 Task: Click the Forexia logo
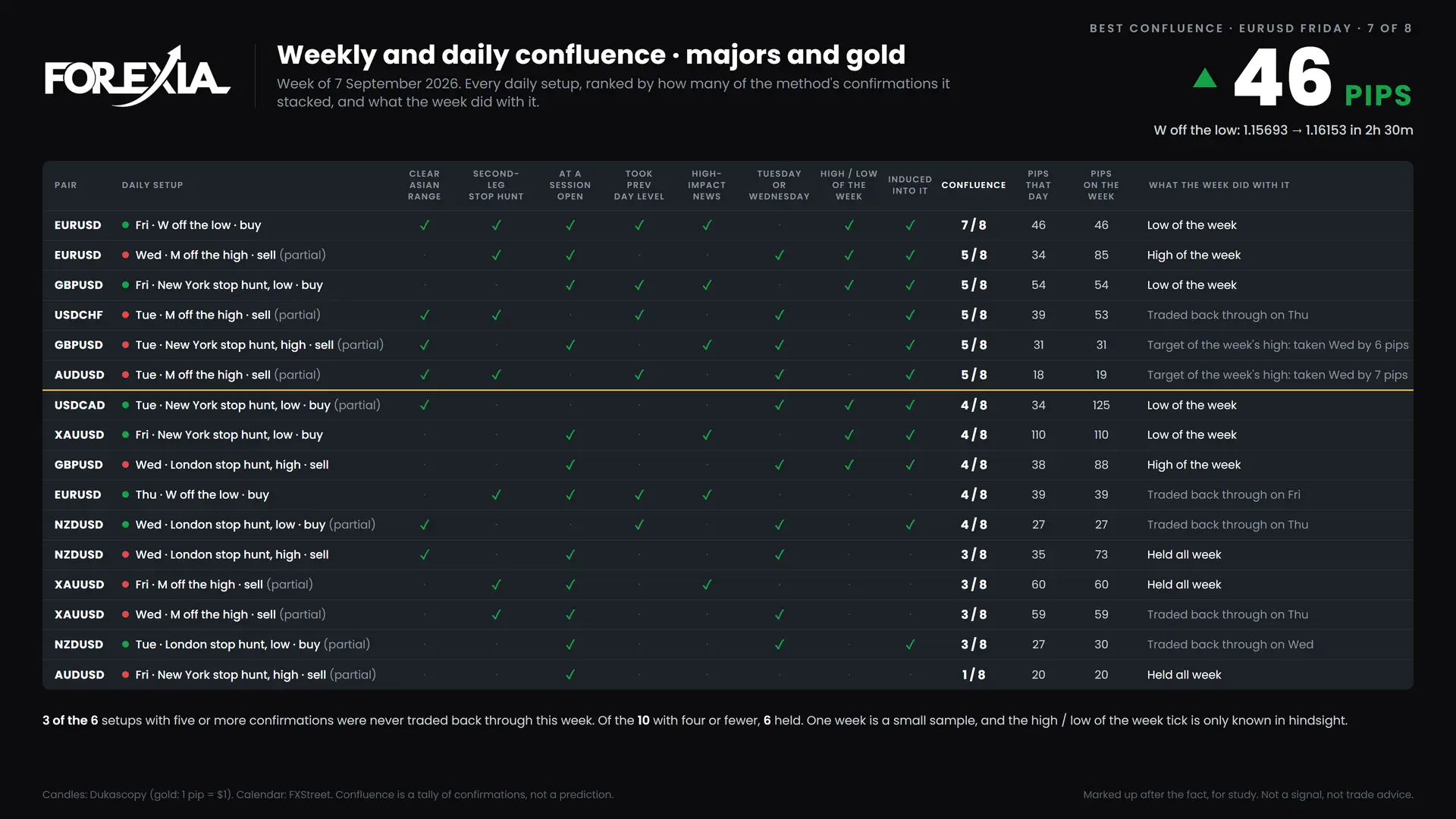[137, 76]
